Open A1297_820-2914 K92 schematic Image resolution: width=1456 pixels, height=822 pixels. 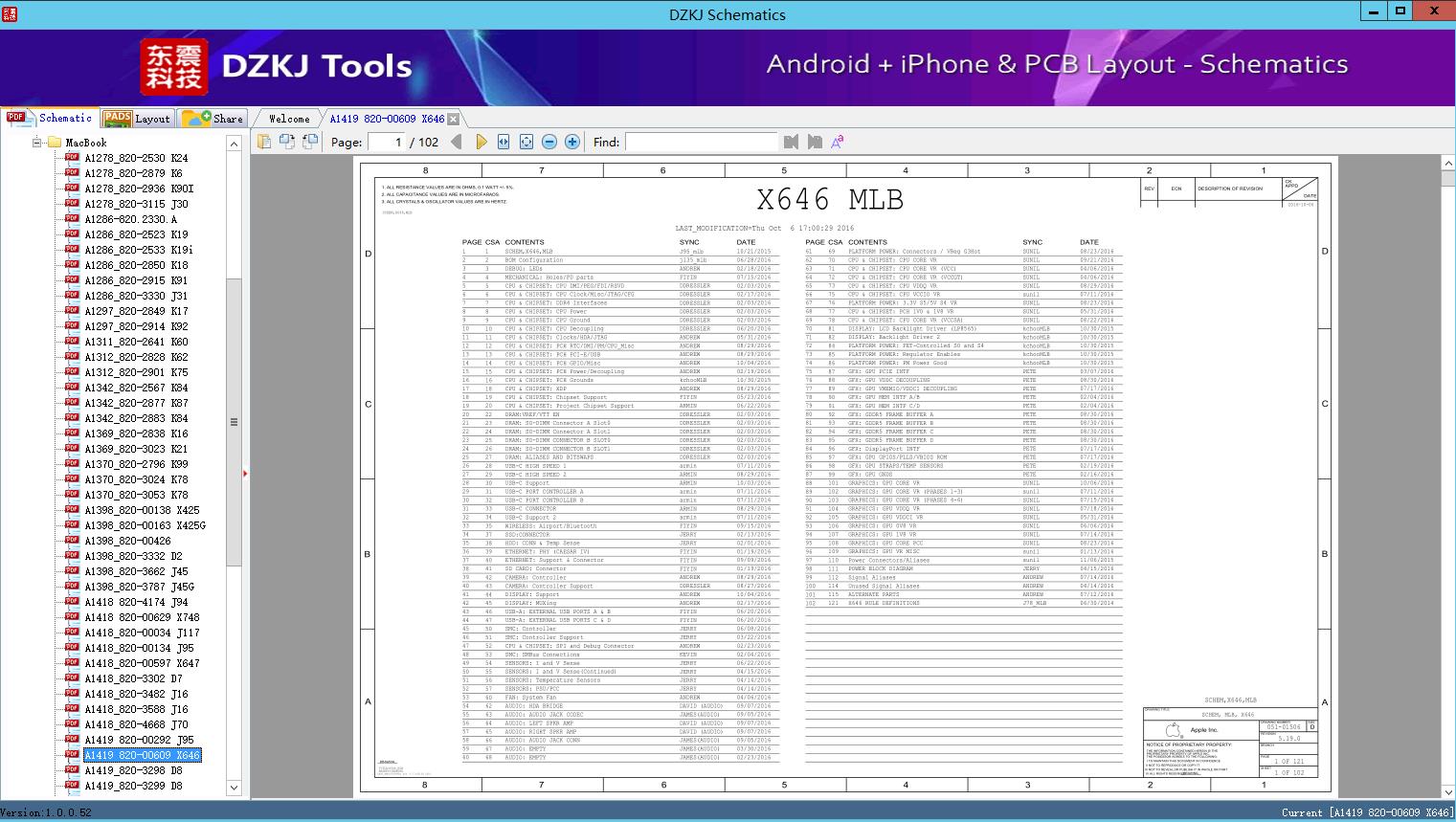tap(136, 326)
